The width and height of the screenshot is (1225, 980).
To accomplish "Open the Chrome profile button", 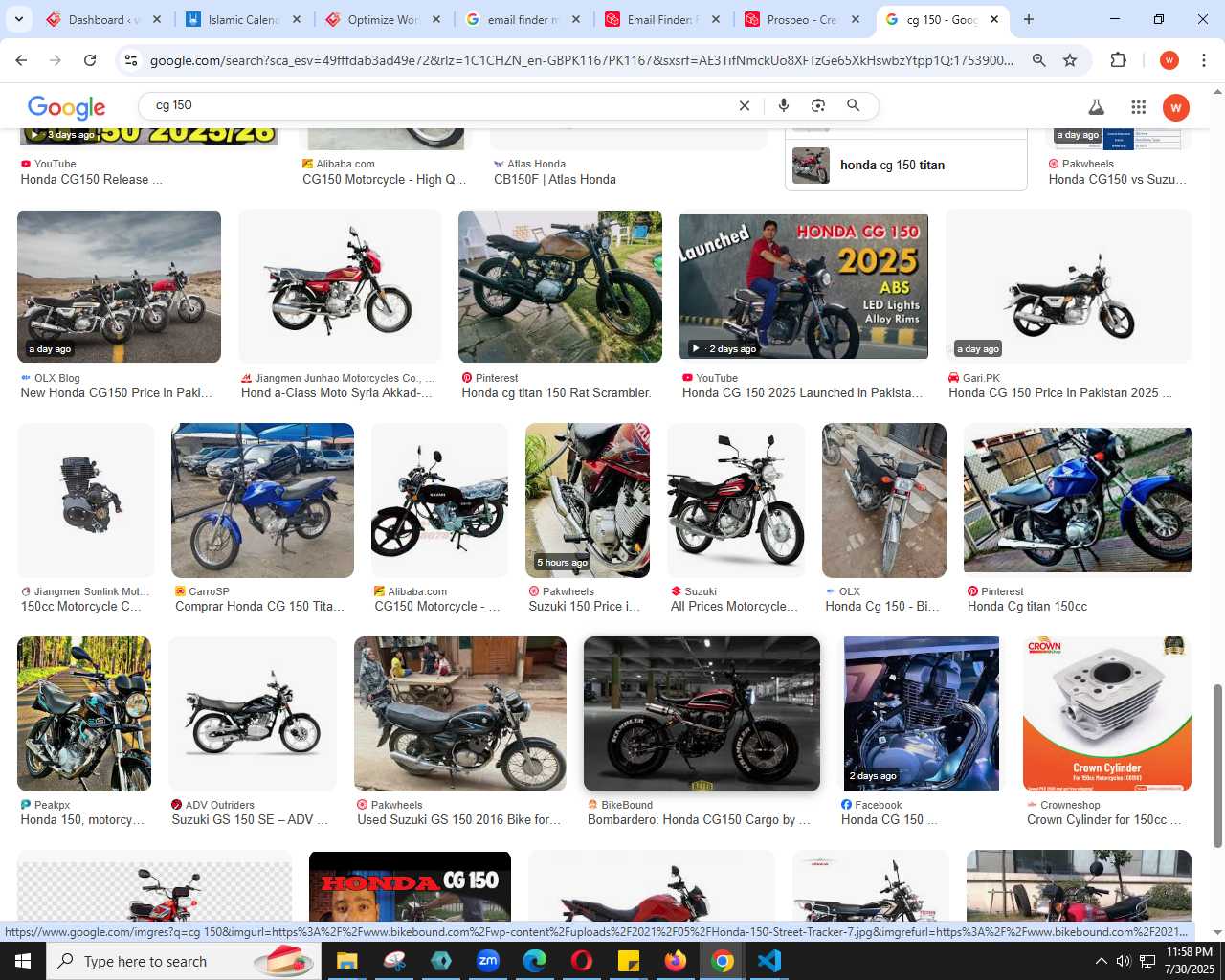I will point(1169,60).
